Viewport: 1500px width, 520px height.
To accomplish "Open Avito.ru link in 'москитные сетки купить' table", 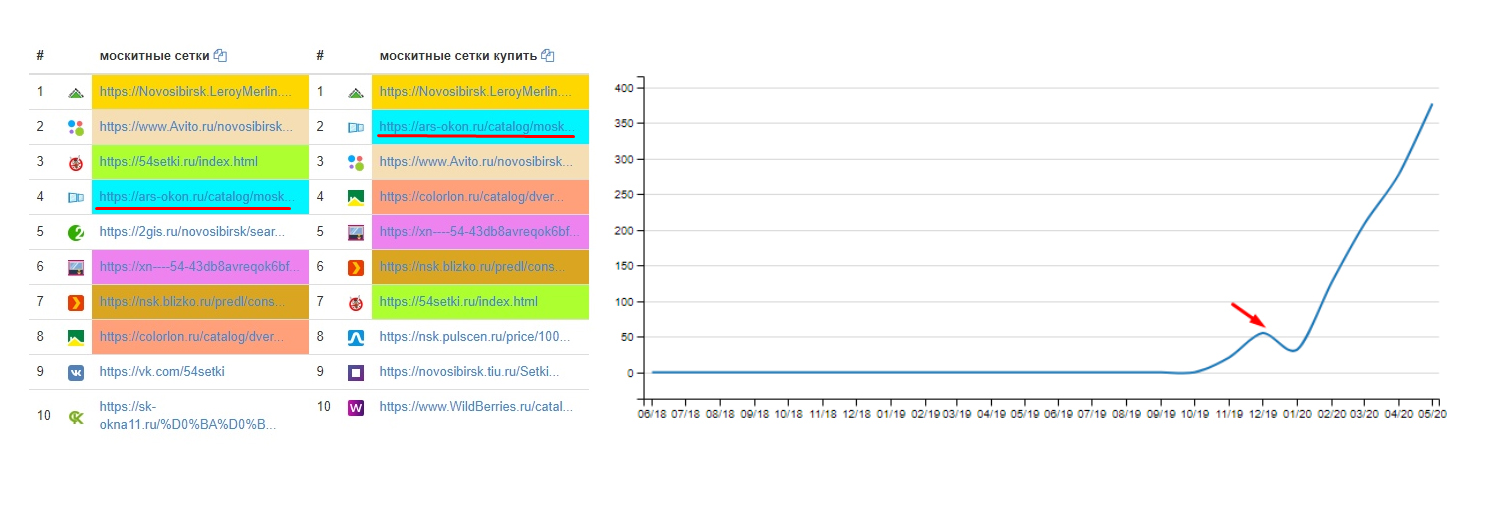I will coord(475,162).
